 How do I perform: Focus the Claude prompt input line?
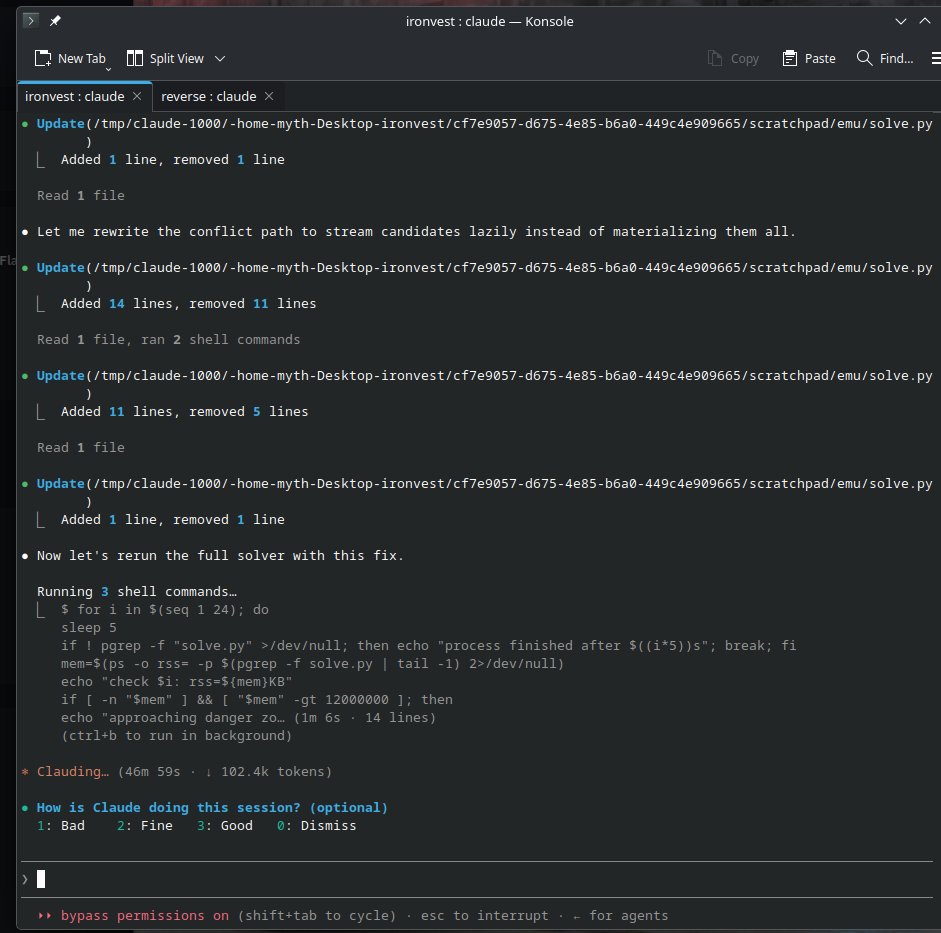pyautogui.click(x=477, y=880)
